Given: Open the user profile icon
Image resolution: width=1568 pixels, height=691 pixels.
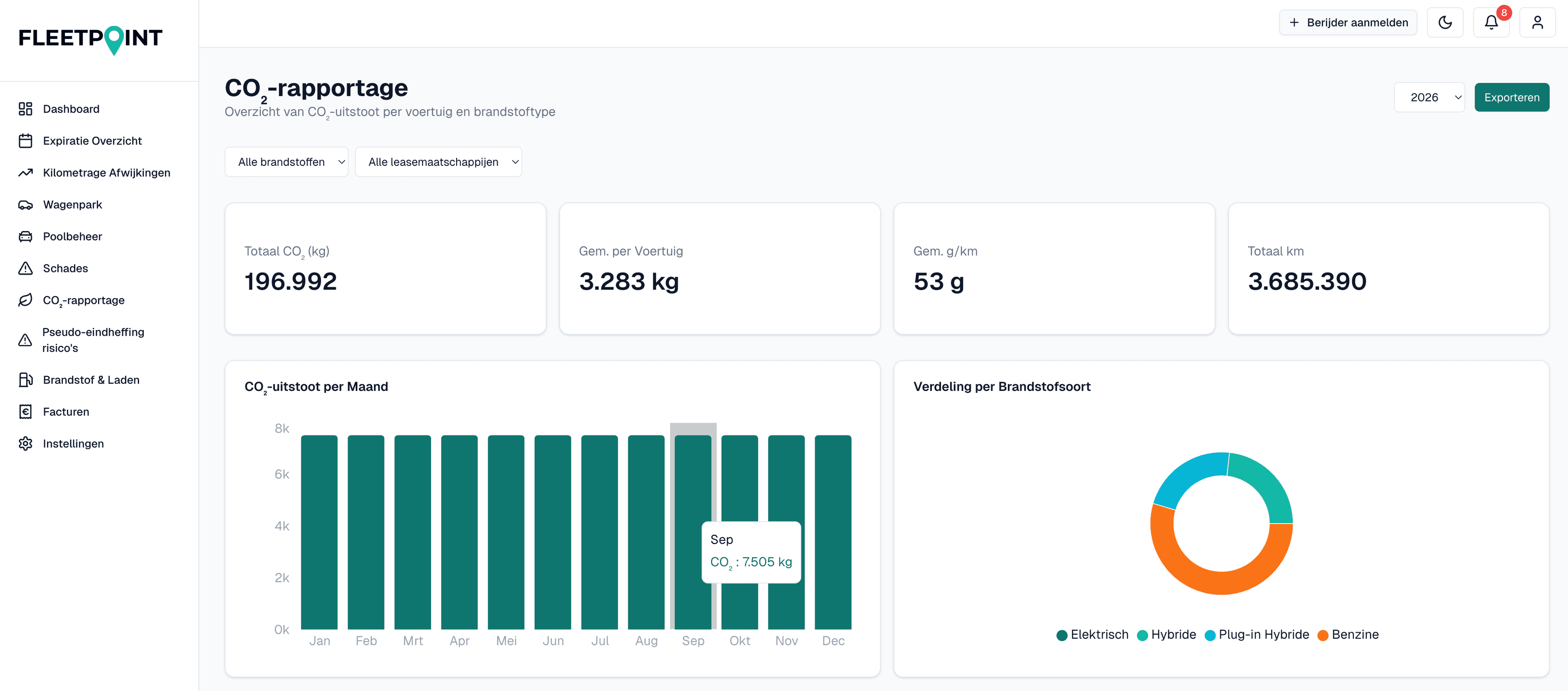Looking at the screenshot, I should (1537, 22).
